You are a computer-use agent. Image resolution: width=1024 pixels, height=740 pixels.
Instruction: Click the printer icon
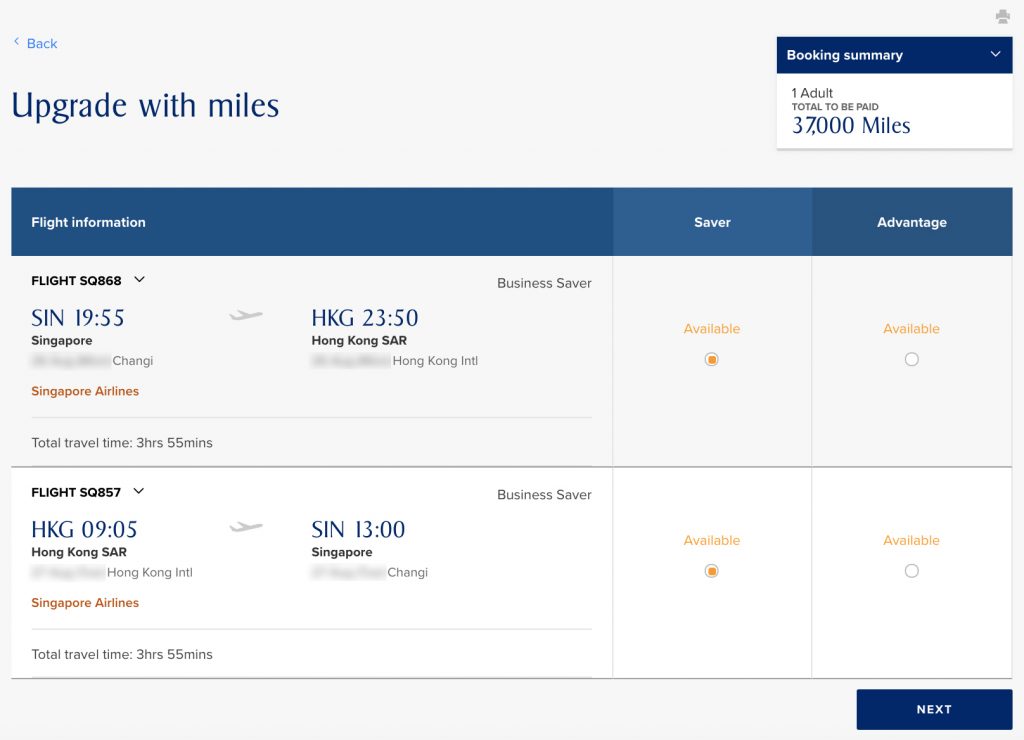(1002, 16)
